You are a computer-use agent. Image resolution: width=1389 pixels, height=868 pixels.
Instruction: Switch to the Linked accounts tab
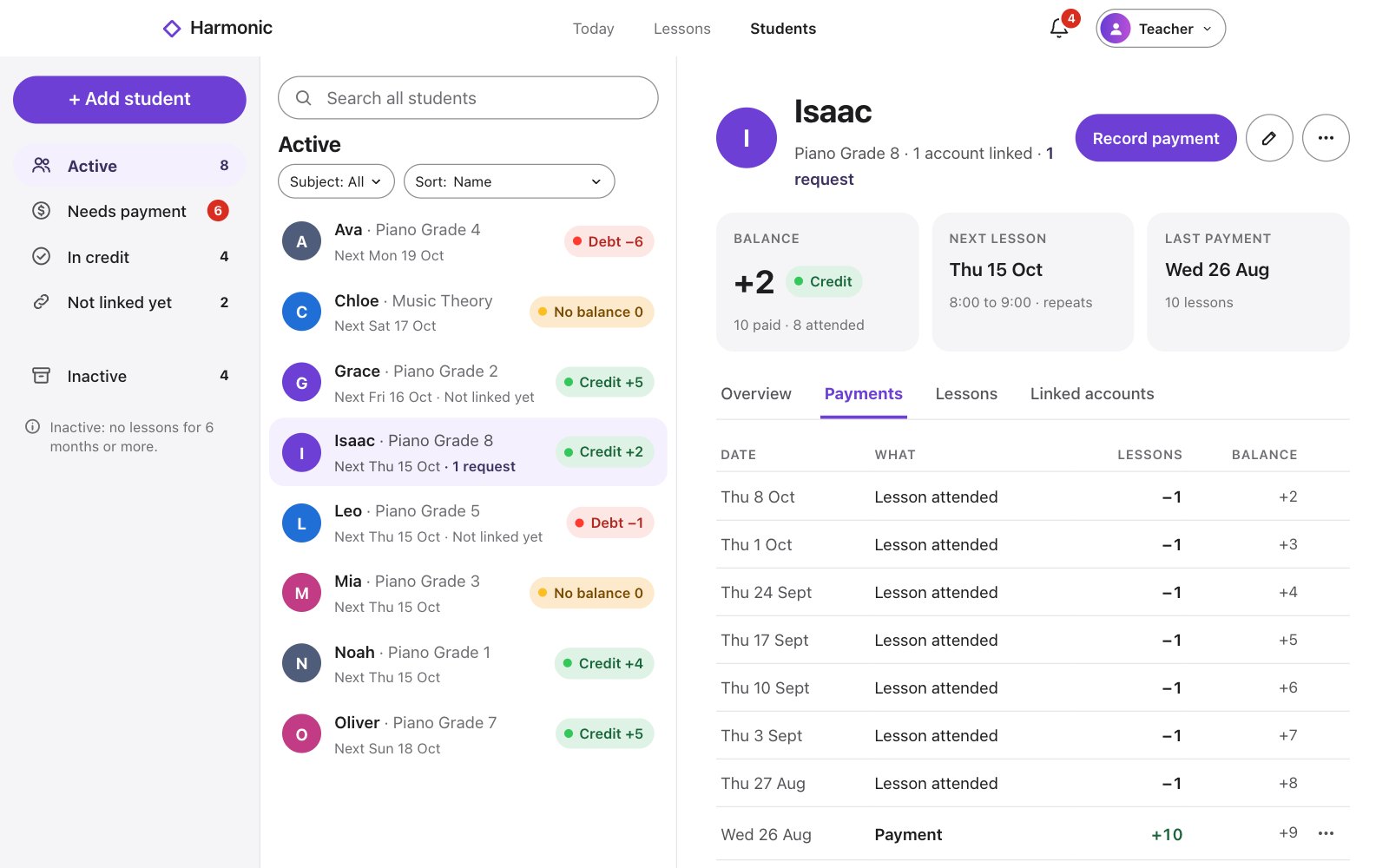[1092, 394]
